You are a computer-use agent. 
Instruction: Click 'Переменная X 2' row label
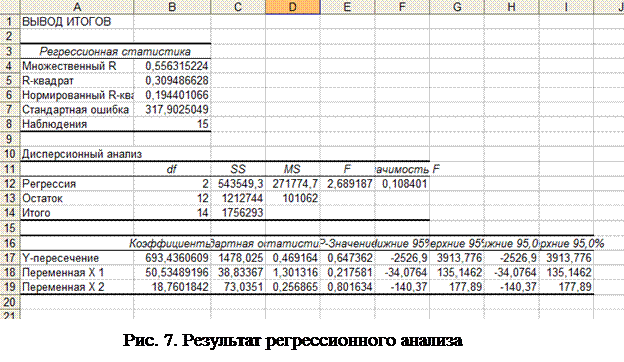click(x=77, y=287)
